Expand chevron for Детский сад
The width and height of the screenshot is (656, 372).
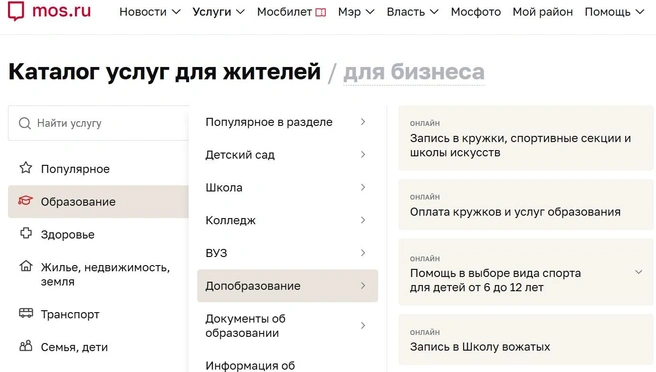(363, 154)
